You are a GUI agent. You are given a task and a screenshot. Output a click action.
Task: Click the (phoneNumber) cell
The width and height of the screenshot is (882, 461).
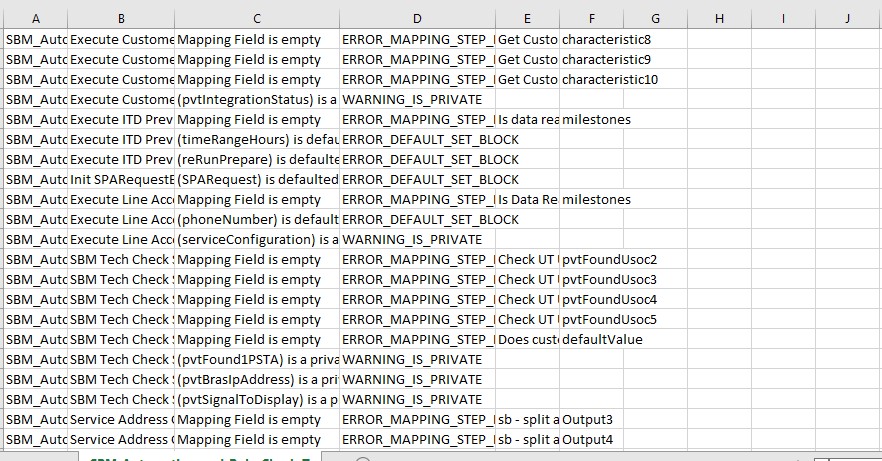coord(257,220)
